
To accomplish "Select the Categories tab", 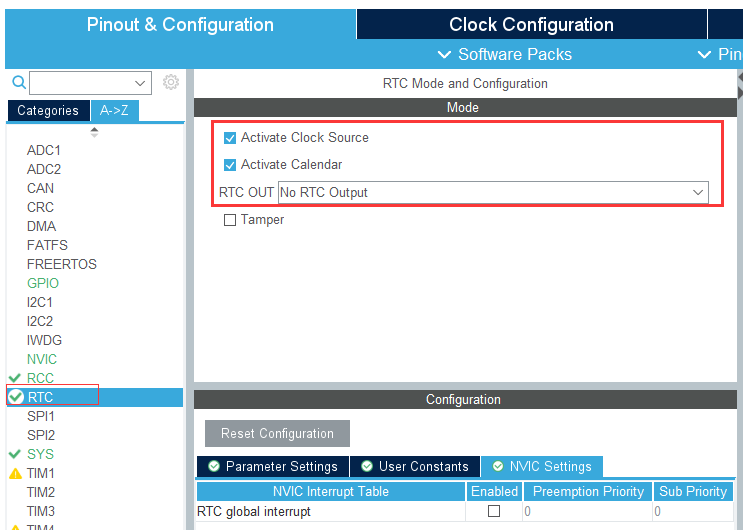I will pyautogui.click(x=48, y=110).
